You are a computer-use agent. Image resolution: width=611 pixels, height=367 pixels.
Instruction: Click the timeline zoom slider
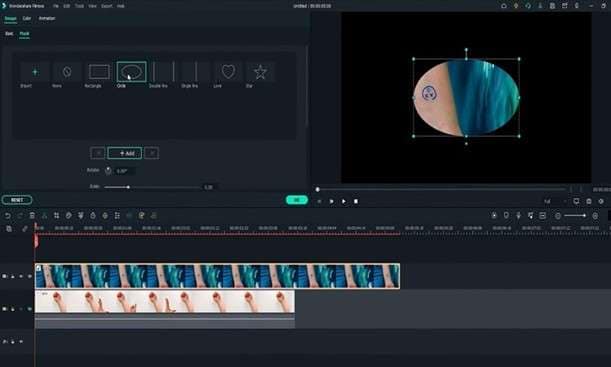tap(575, 215)
